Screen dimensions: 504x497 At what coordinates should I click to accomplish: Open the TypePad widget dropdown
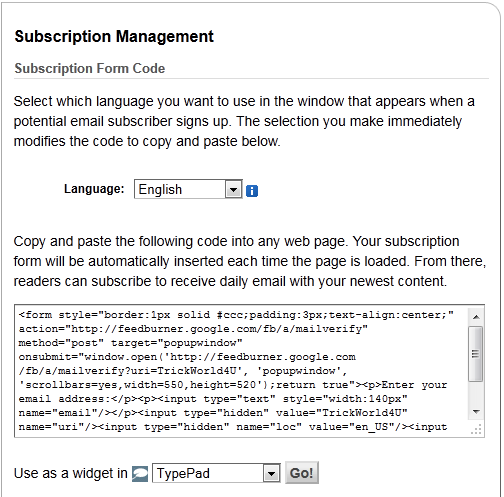[x=216, y=473]
